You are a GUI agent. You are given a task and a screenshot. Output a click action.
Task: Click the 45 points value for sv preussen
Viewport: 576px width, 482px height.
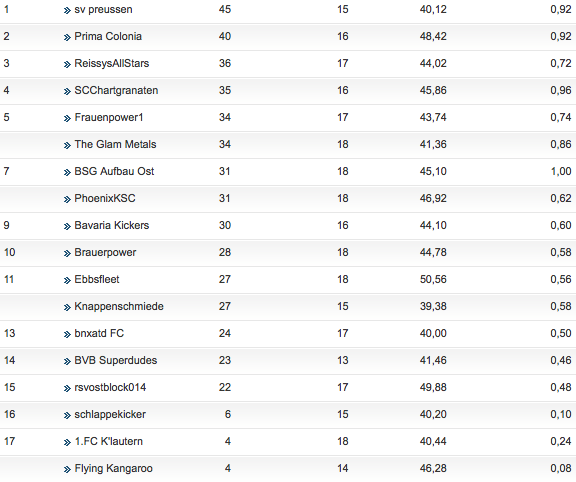(225, 9)
